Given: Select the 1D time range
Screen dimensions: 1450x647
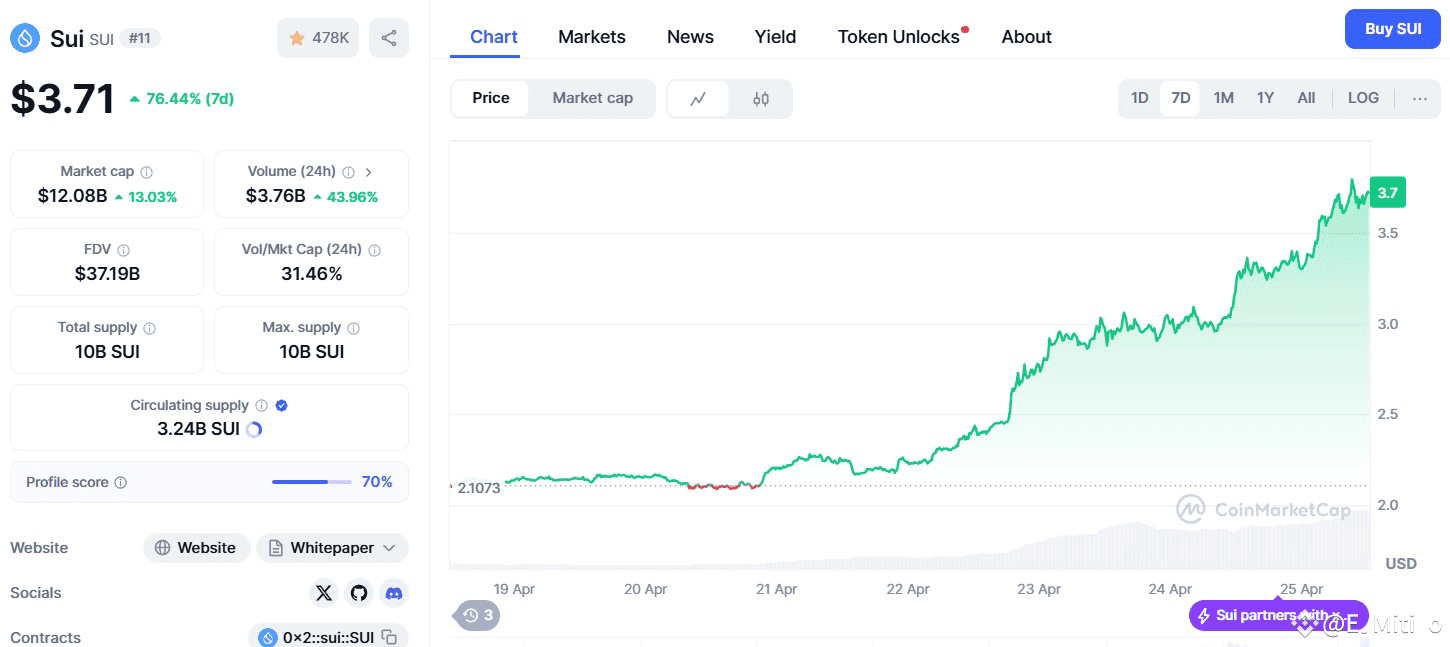Looking at the screenshot, I should (1139, 98).
